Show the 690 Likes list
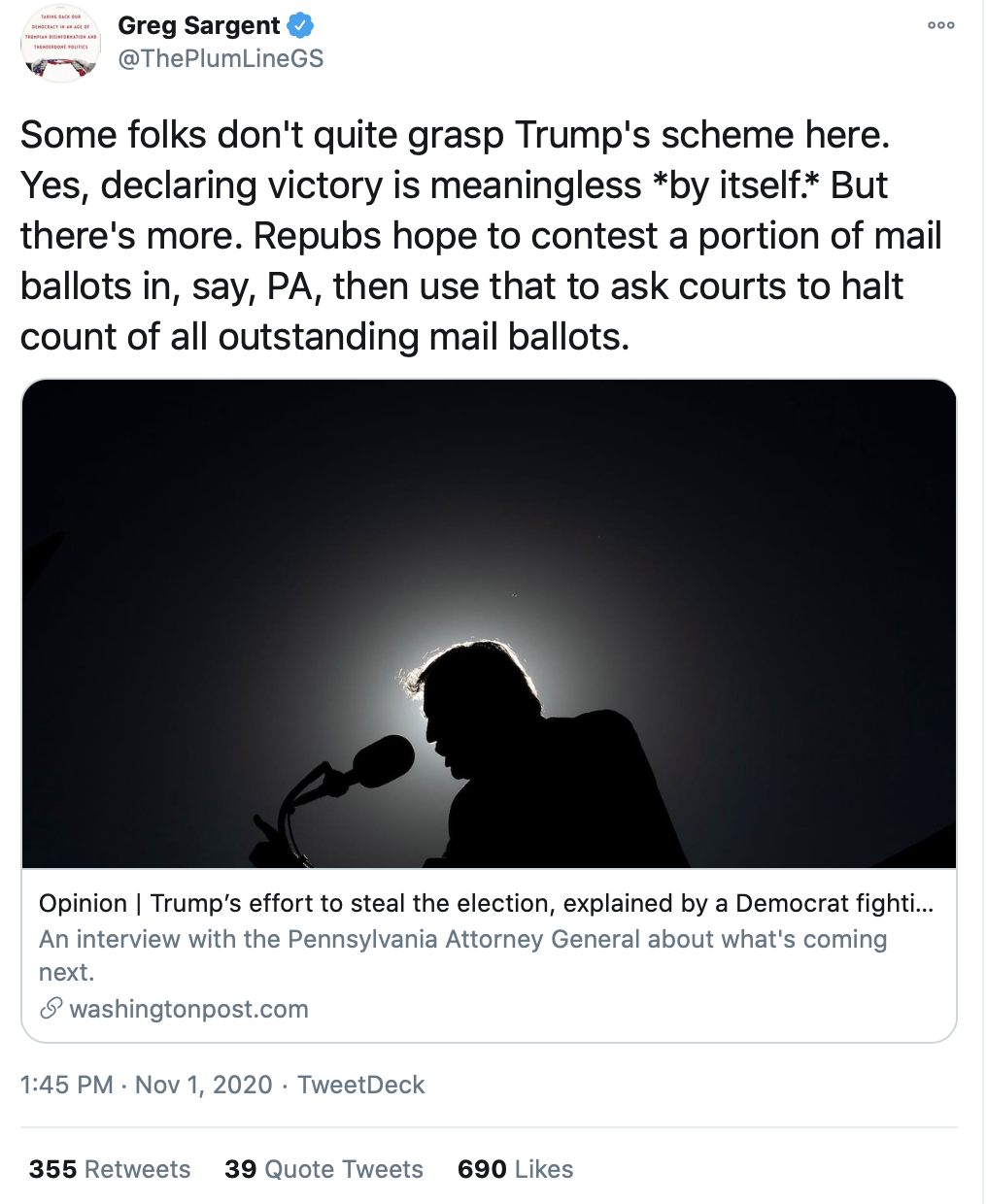Viewport: 987px width, 1204px height. (515, 1169)
